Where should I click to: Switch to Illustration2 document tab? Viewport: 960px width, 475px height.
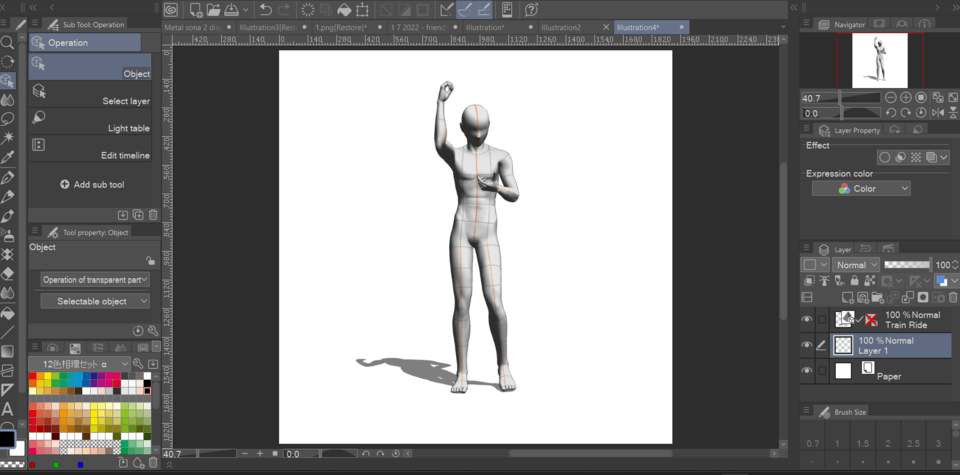(561, 28)
